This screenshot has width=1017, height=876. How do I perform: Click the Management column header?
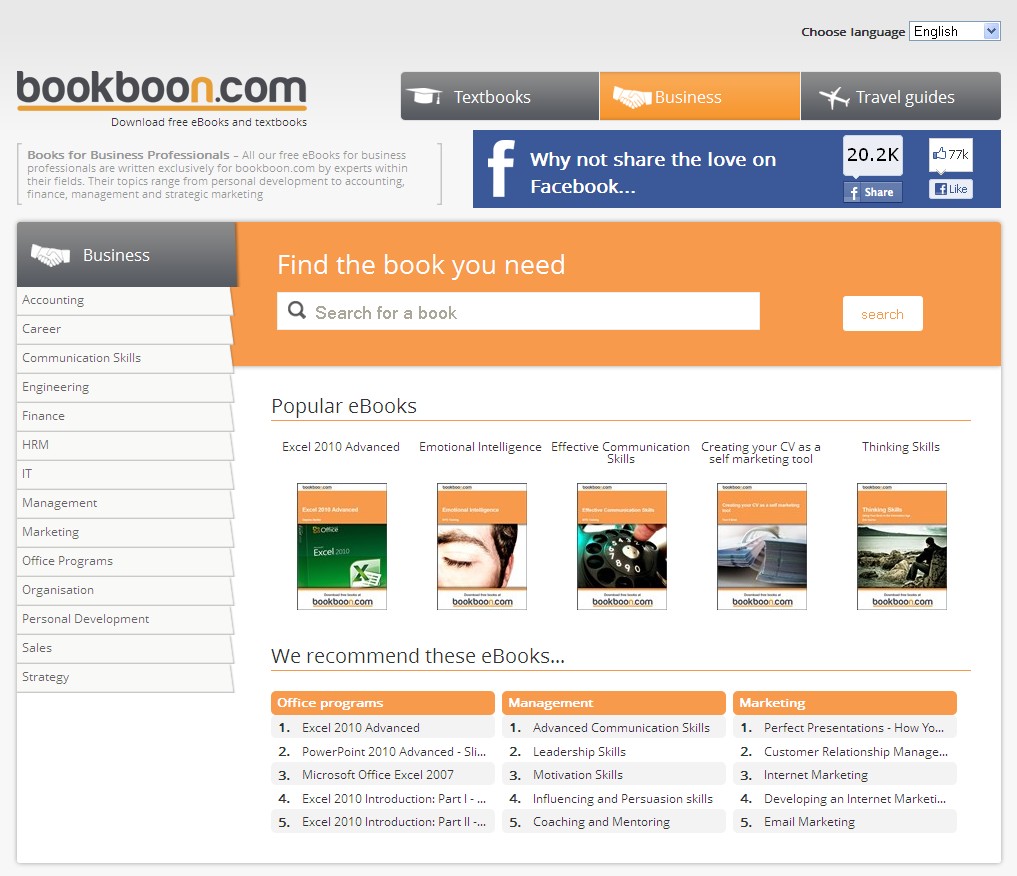tap(614, 703)
